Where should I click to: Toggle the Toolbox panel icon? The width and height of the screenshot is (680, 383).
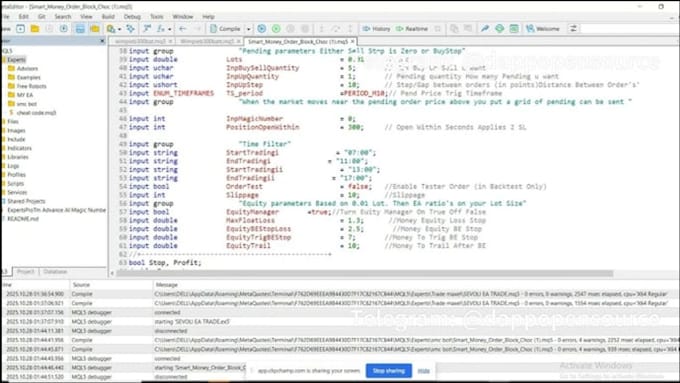95,29
